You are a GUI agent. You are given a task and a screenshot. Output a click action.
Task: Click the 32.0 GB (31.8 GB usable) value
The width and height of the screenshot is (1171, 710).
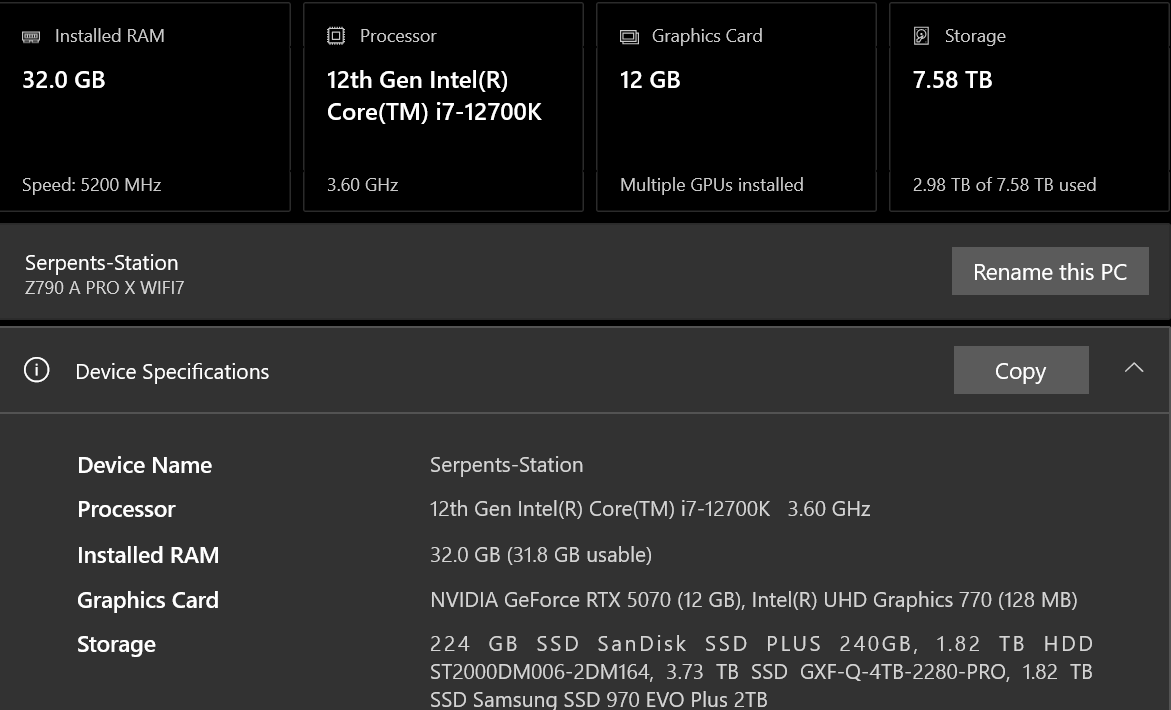click(x=540, y=554)
